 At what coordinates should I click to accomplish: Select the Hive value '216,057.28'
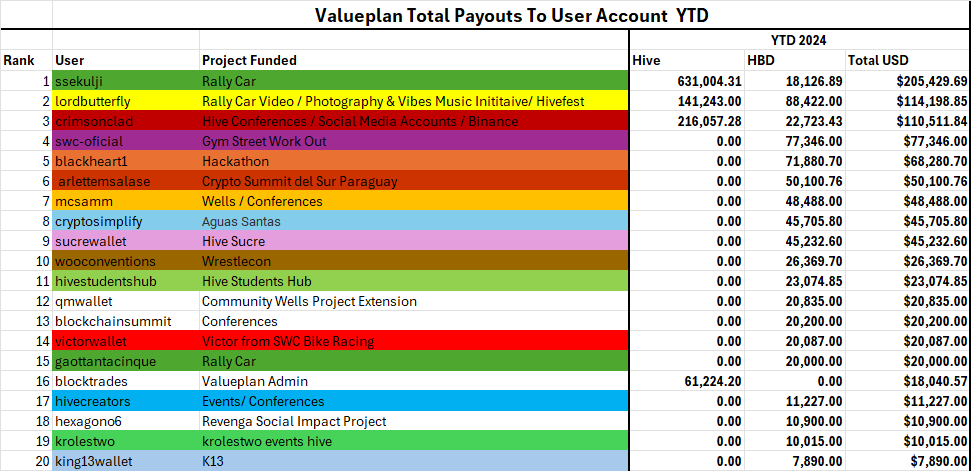[687, 121]
